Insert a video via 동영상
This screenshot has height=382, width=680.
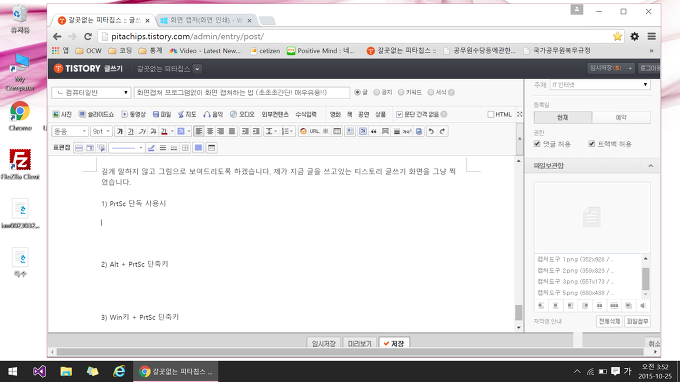[x=133, y=114]
